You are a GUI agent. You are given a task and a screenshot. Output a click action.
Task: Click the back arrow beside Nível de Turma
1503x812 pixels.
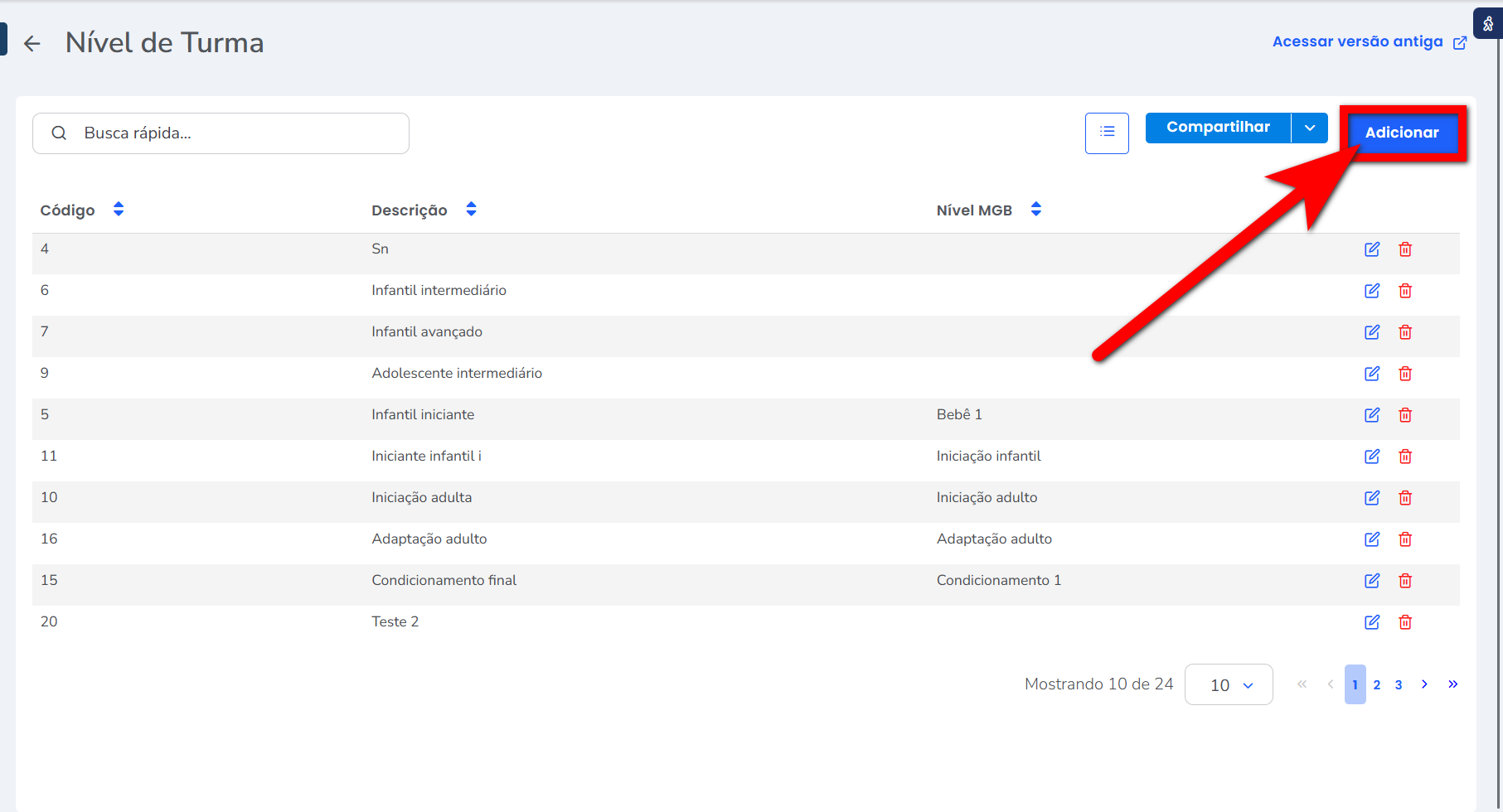click(x=32, y=44)
